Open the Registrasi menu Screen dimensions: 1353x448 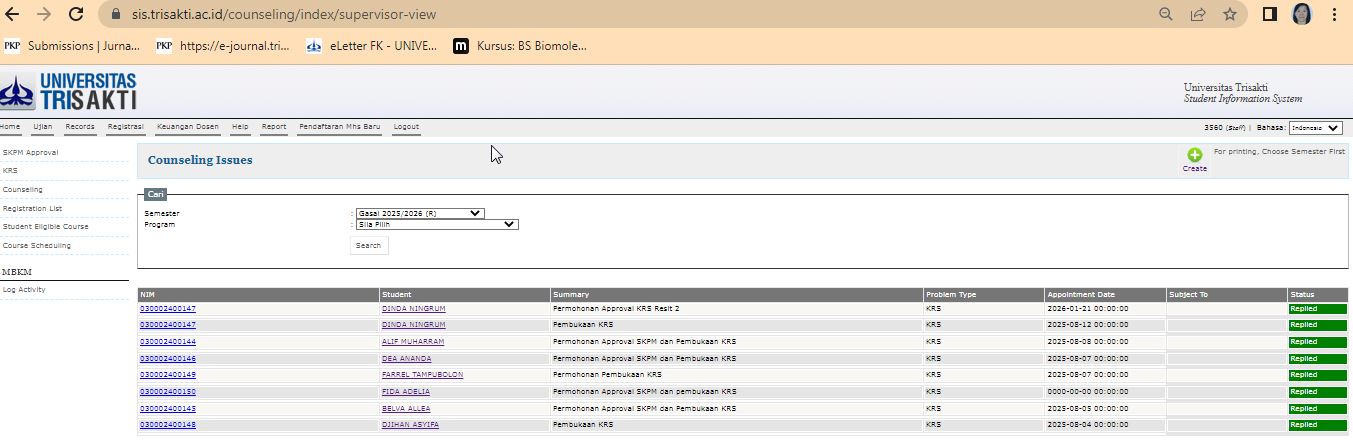click(125, 127)
